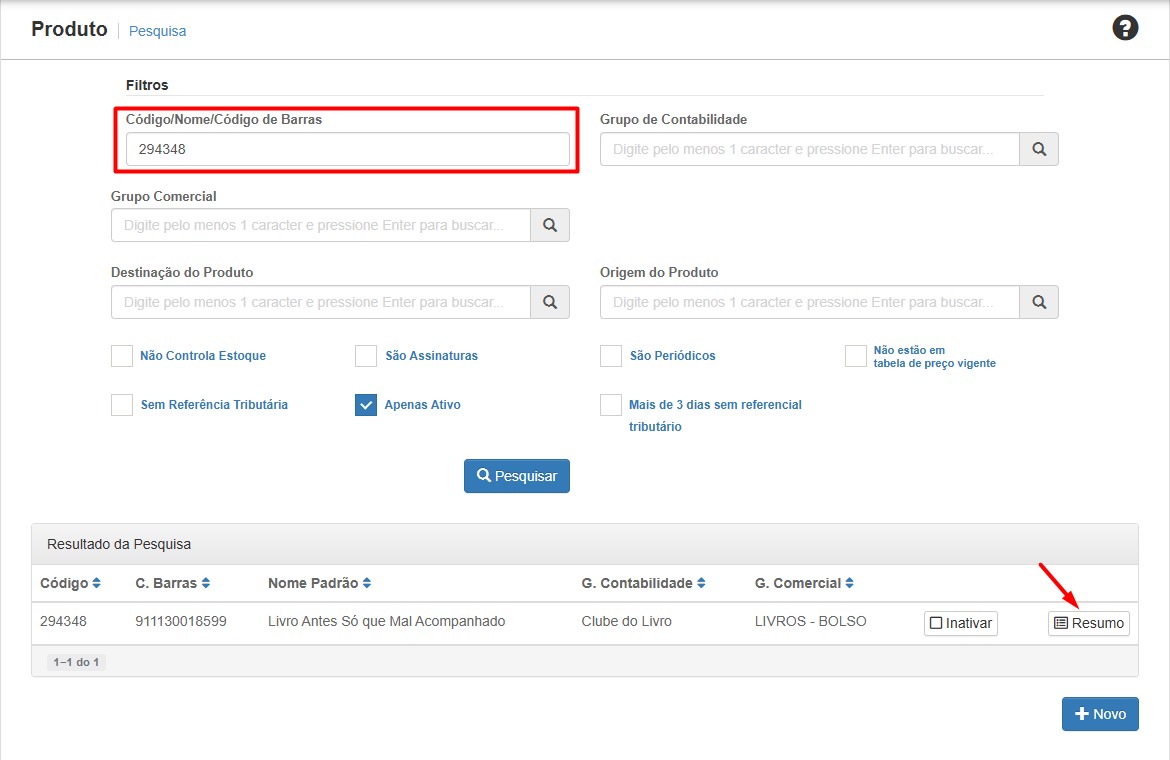Tick the São Periódicos checkbox
The image size is (1170, 760).
coord(611,356)
